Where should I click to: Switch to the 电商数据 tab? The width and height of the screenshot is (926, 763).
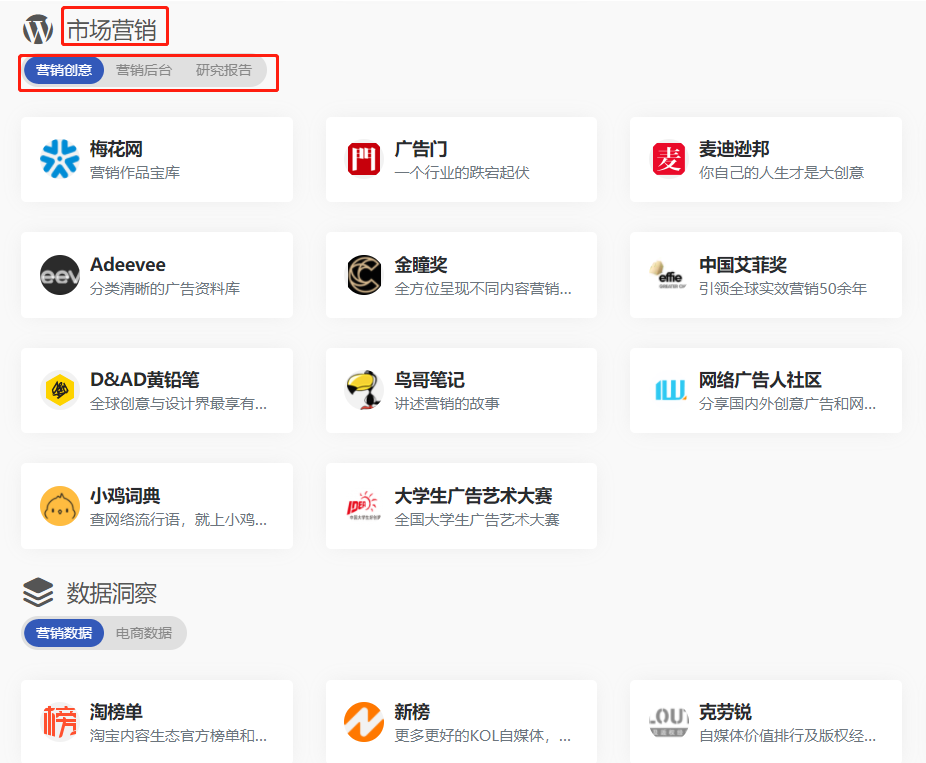[x=144, y=633]
